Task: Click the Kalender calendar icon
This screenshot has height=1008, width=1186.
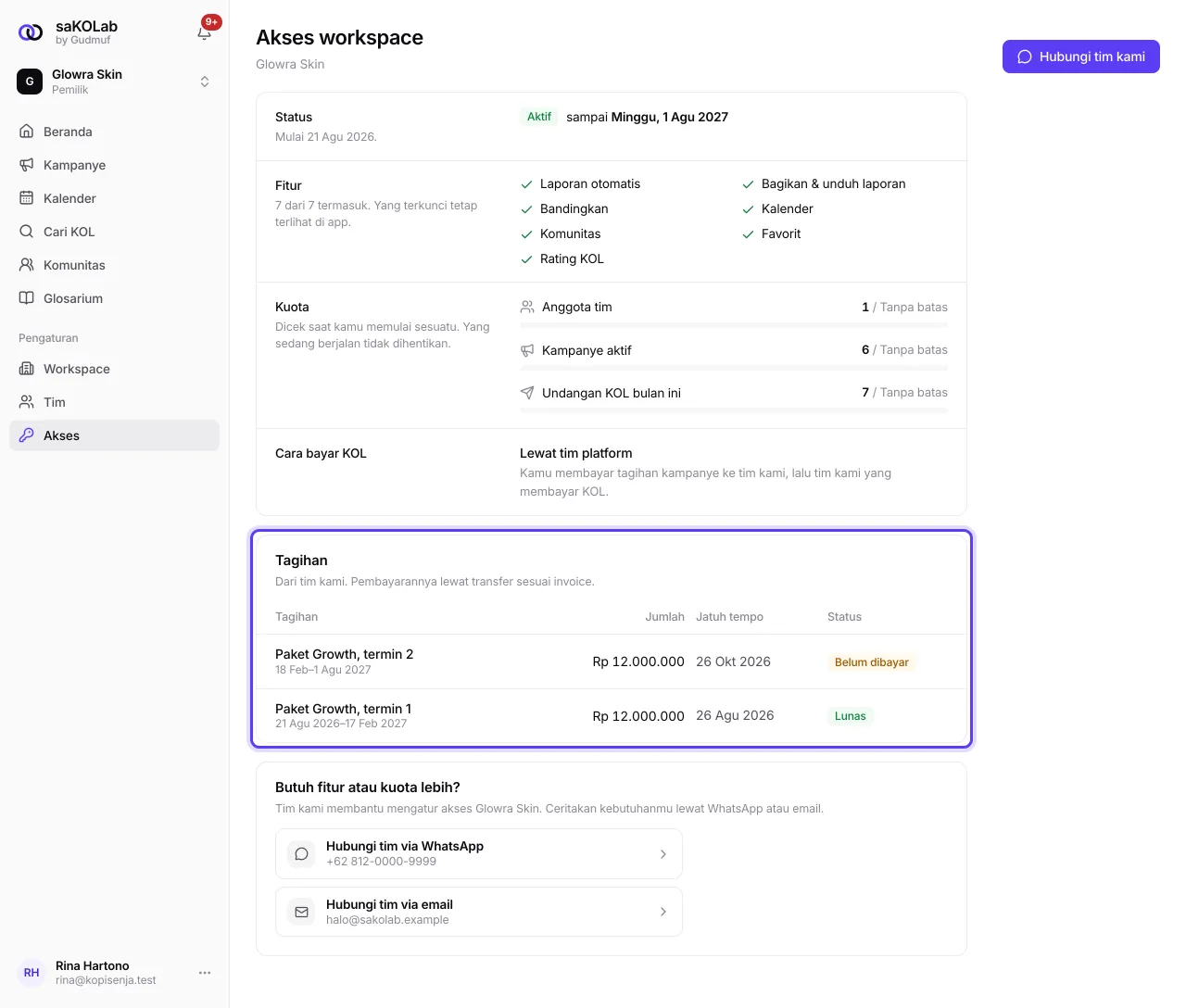Action: pos(27,198)
